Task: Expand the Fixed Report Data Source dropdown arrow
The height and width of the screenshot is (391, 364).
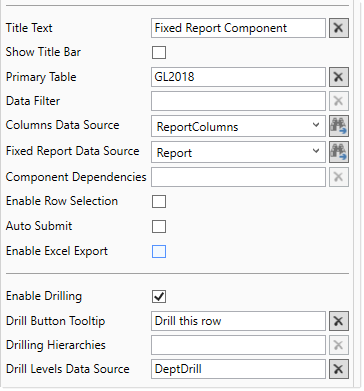Action: coord(316,151)
